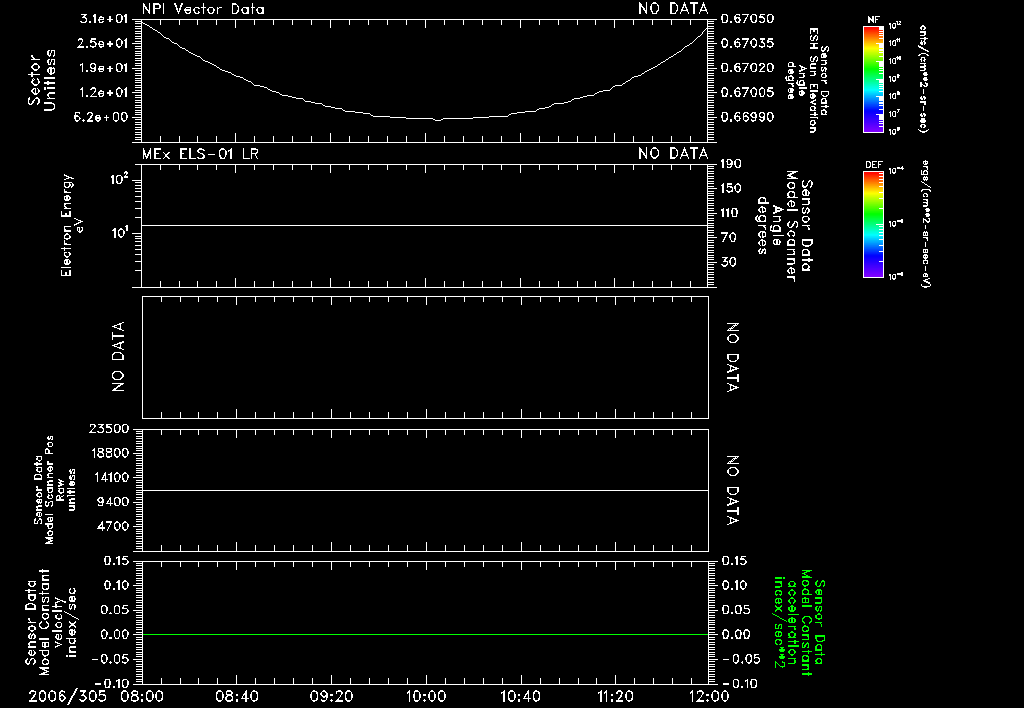Click the '4700' scanner position tick label
Image resolution: width=1024 pixels, height=708 pixels.
112,526
